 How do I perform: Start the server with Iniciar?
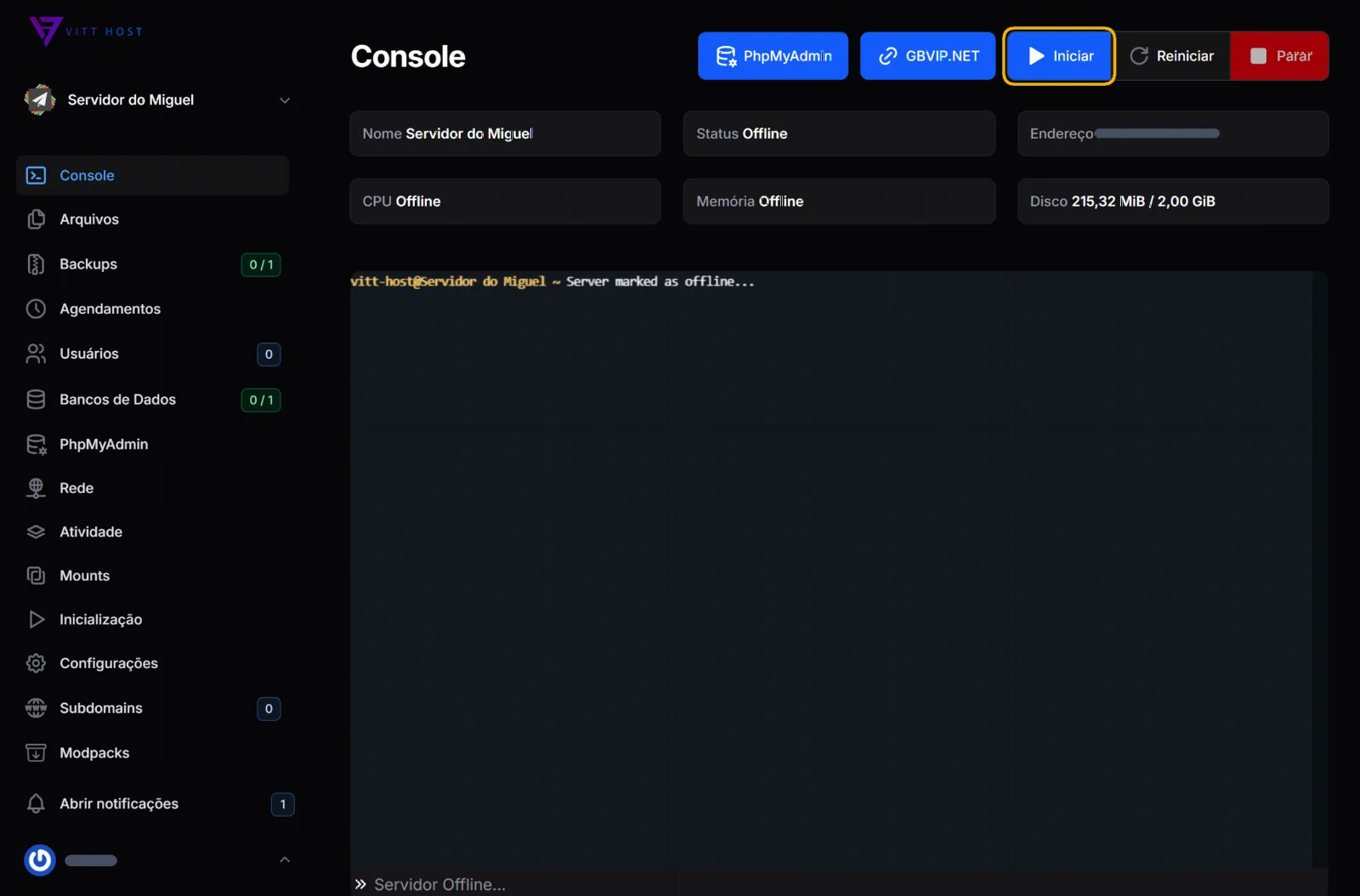coord(1059,56)
